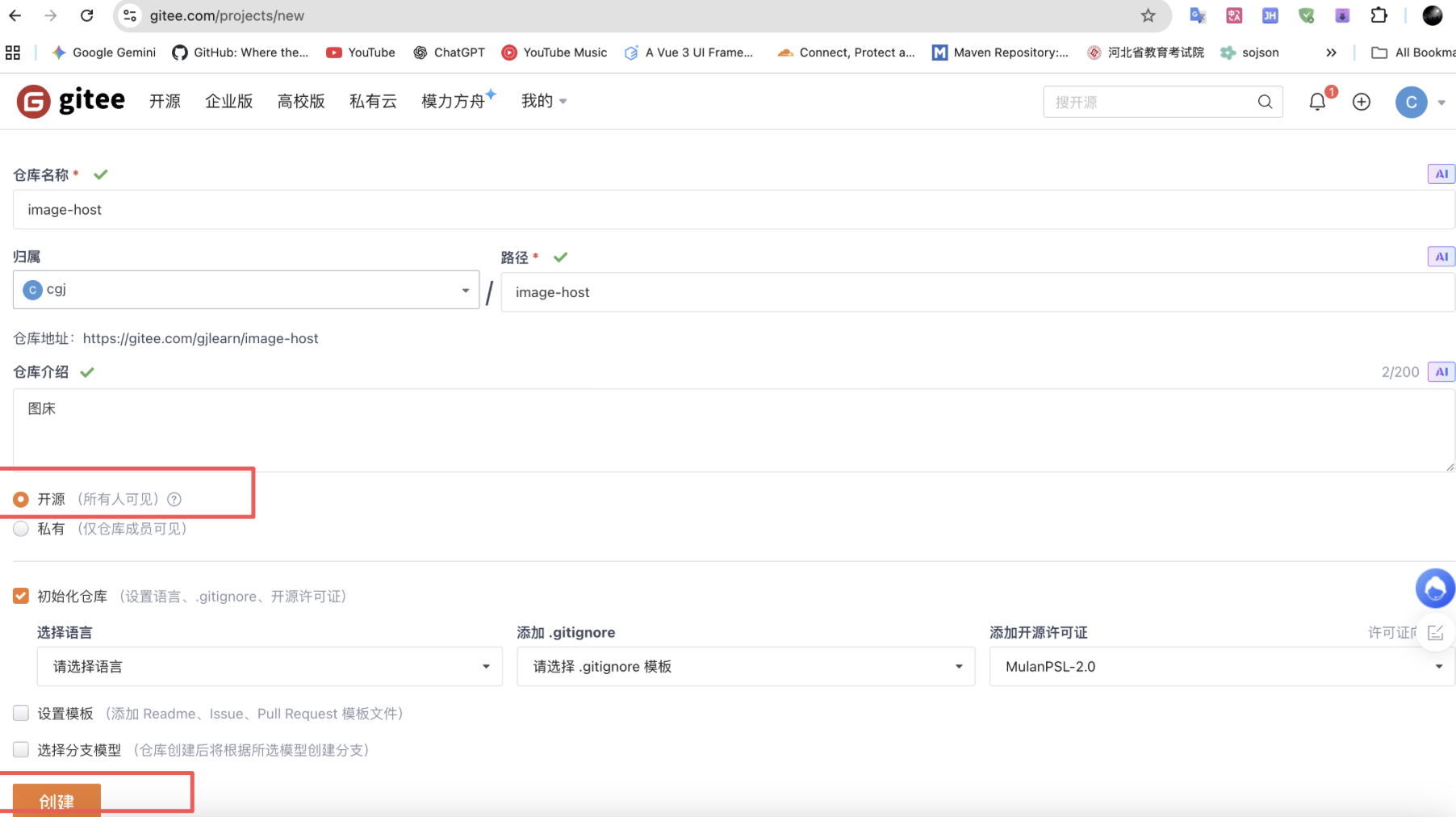The image size is (1456, 817).
Task: Click the AI button beside 仓库名称
Action: click(x=1441, y=174)
